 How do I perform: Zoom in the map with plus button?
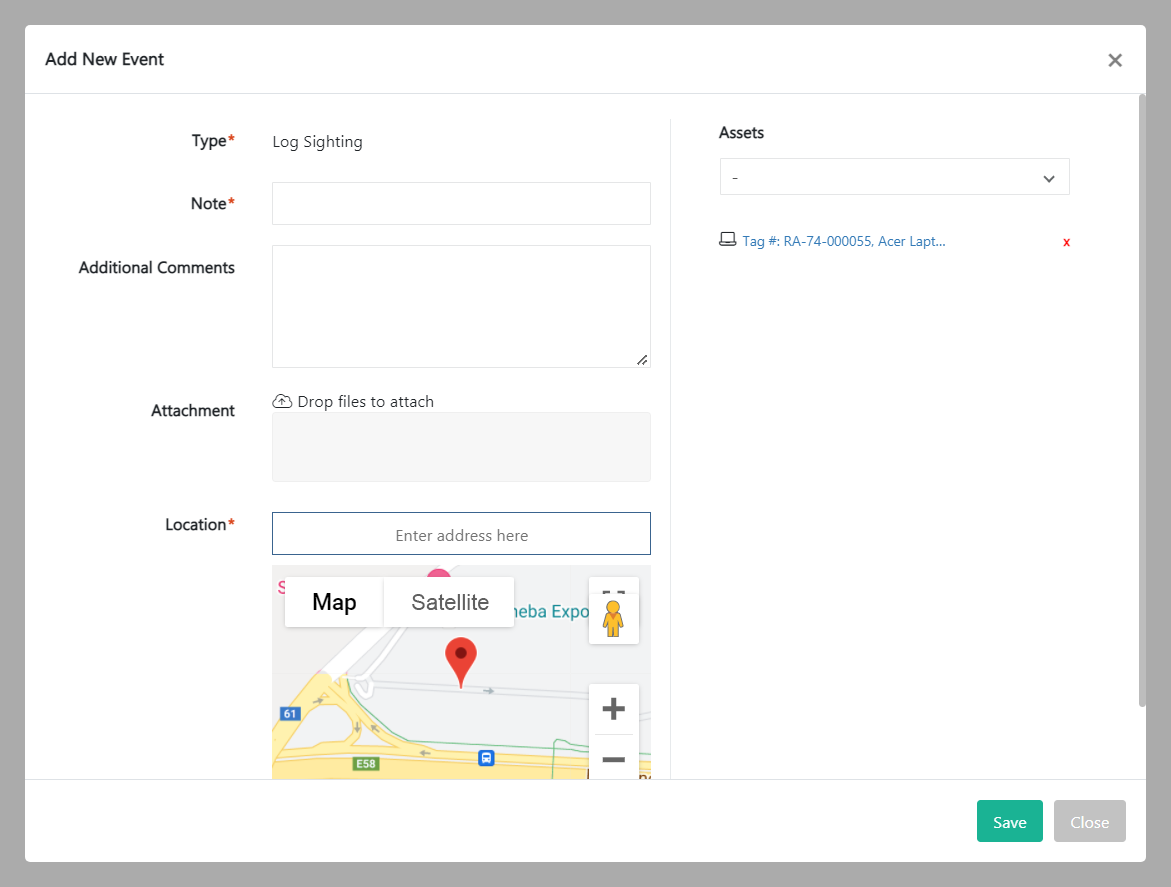point(613,709)
